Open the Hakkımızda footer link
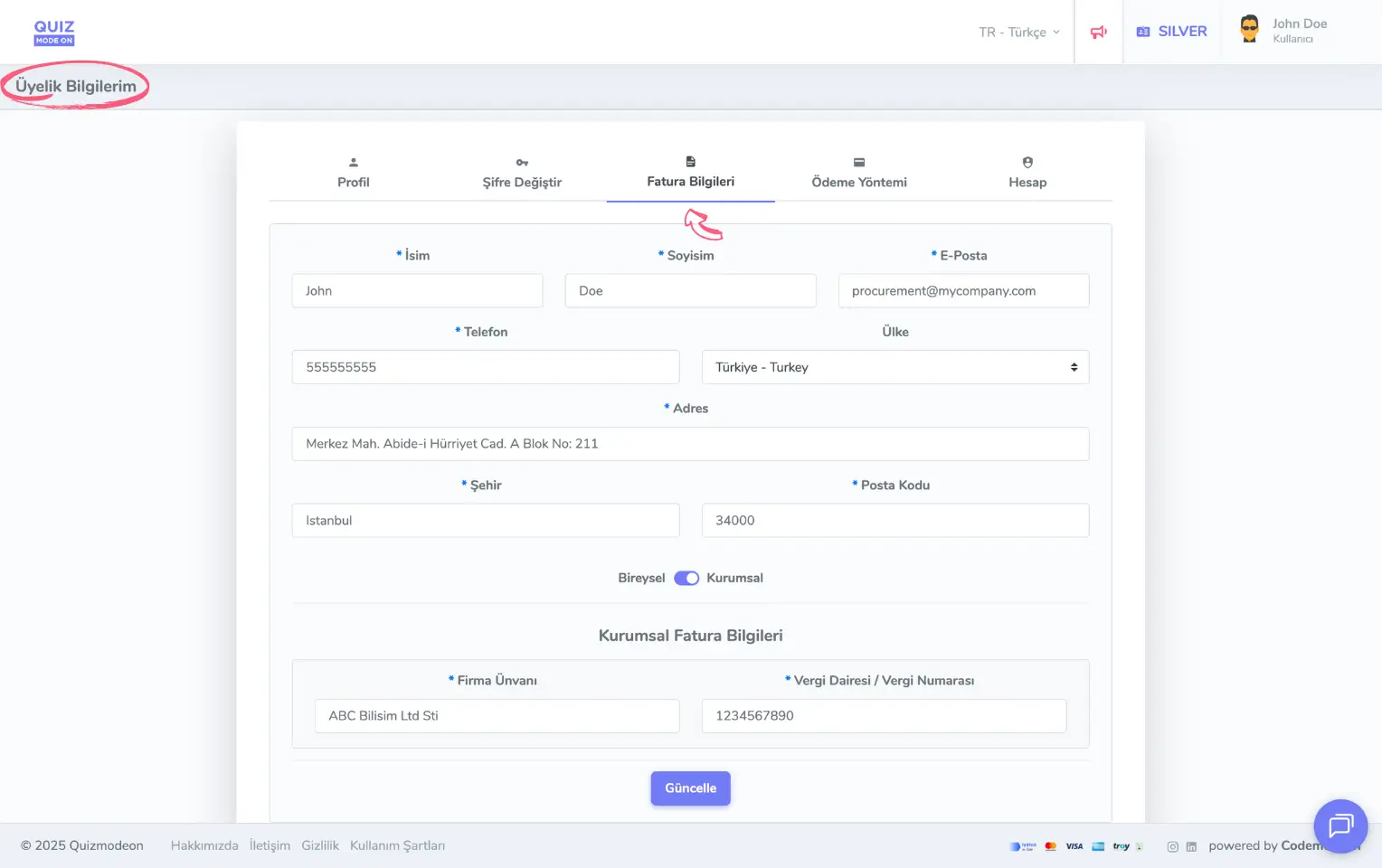 (x=204, y=846)
